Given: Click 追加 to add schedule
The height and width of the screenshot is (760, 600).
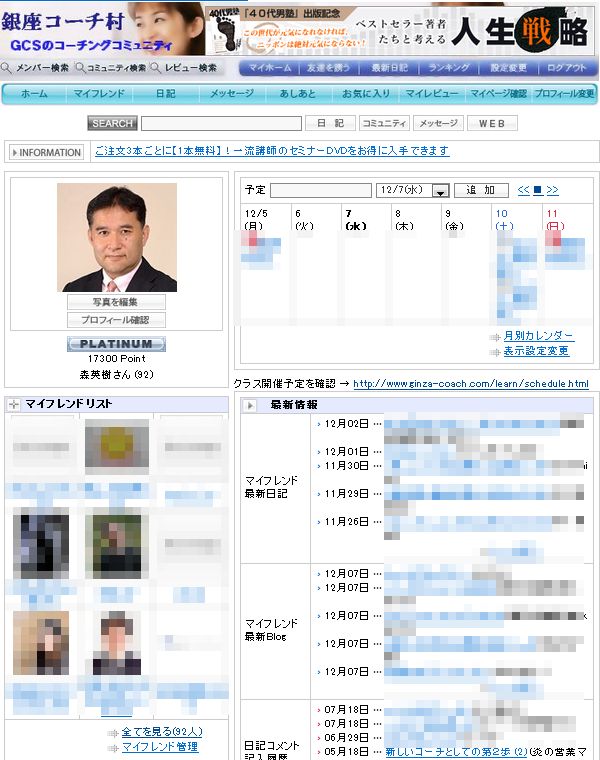Looking at the screenshot, I should (x=481, y=190).
